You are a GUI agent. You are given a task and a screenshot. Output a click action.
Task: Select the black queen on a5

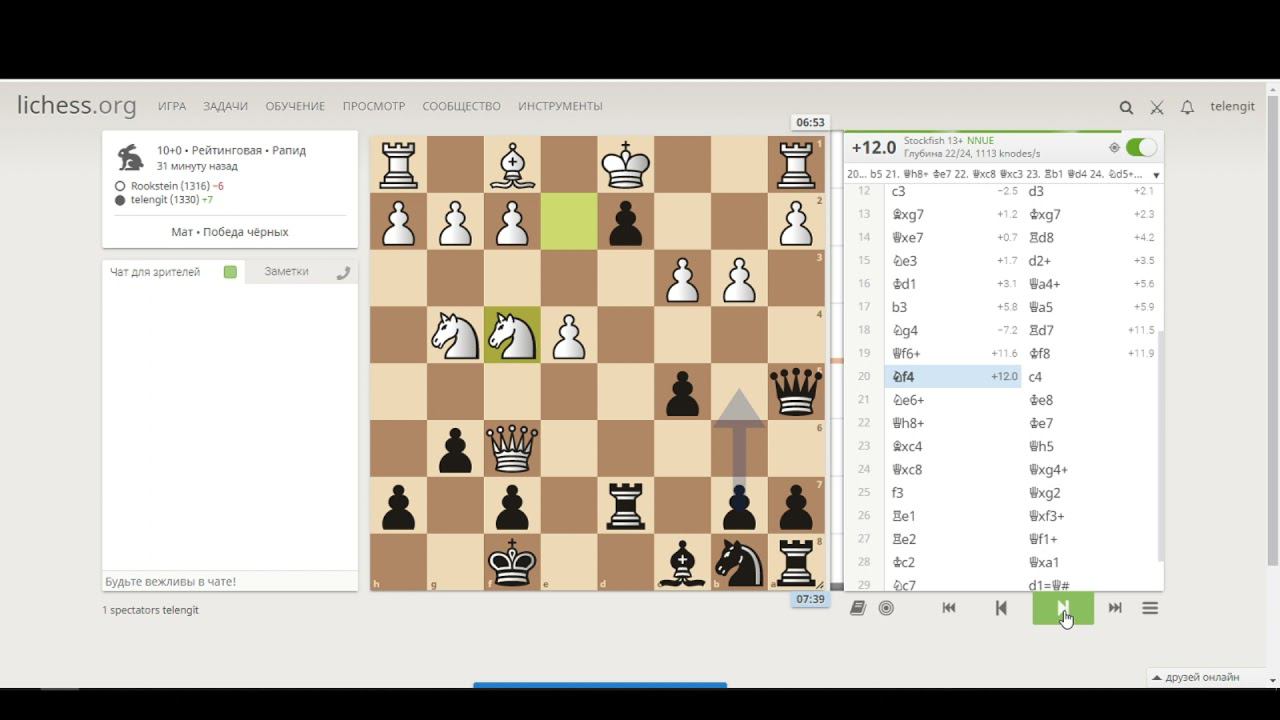click(797, 391)
